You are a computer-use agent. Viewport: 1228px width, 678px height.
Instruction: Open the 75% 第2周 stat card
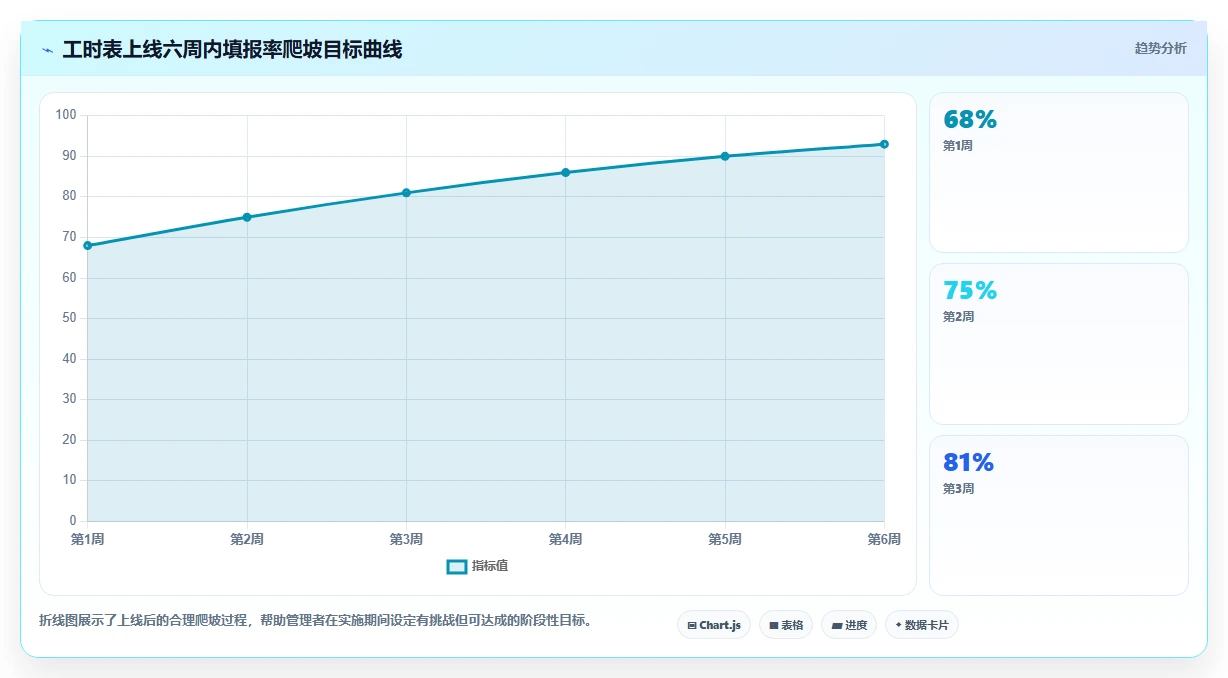(1059, 344)
